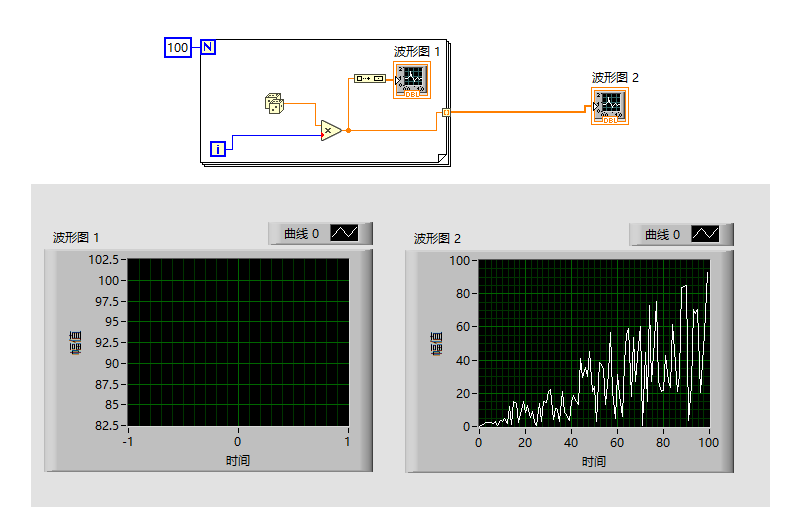
Task: Select the loop iteration terminal i
Action: [218, 149]
